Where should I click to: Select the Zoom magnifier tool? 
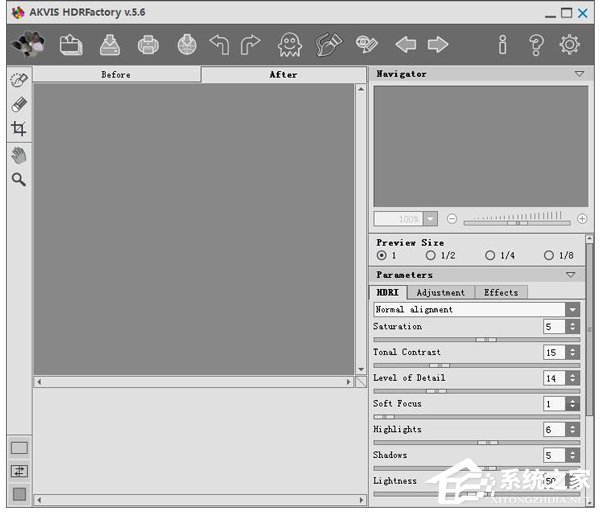click(18, 180)
